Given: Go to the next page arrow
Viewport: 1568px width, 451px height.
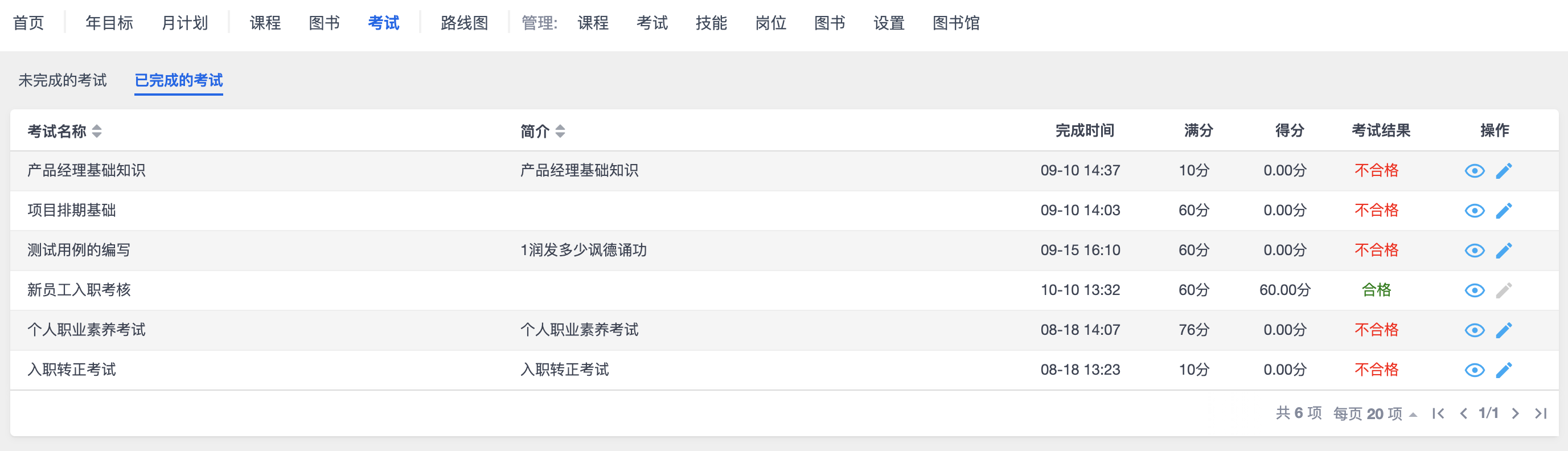Looking at the screenshot, I should (1515, 414).
